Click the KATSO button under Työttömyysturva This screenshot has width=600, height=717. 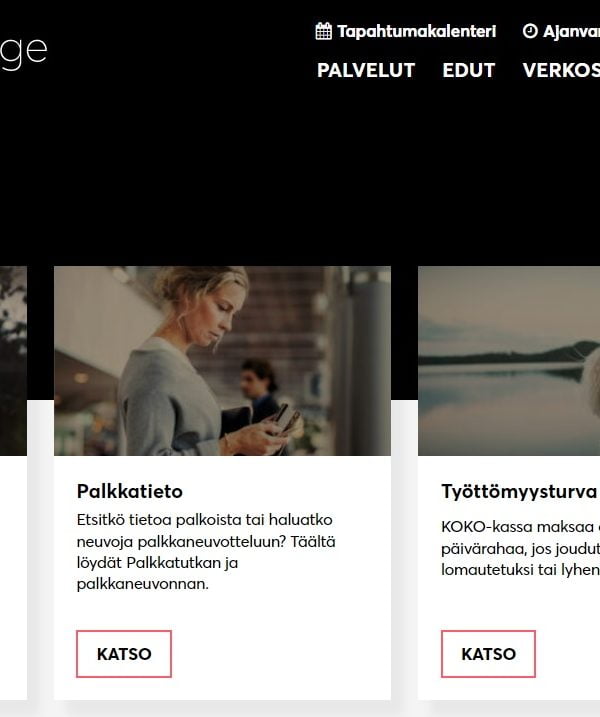coord(488,654)
